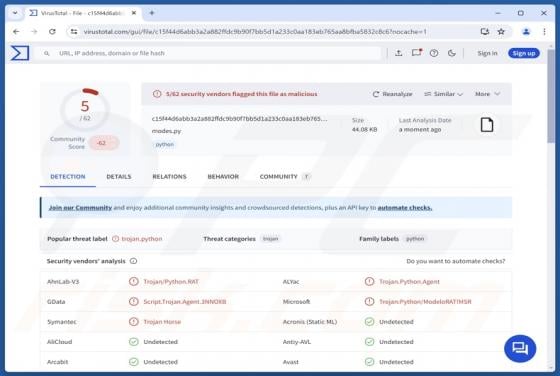Bookmark this page with star icon

(501, 32)
